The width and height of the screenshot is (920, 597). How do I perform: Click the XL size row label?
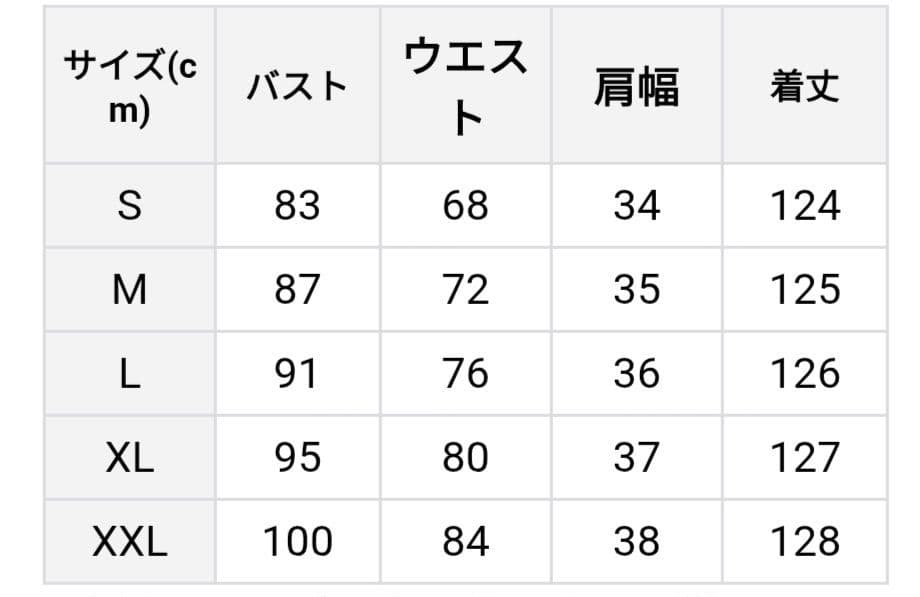click(x=130, y=458)
